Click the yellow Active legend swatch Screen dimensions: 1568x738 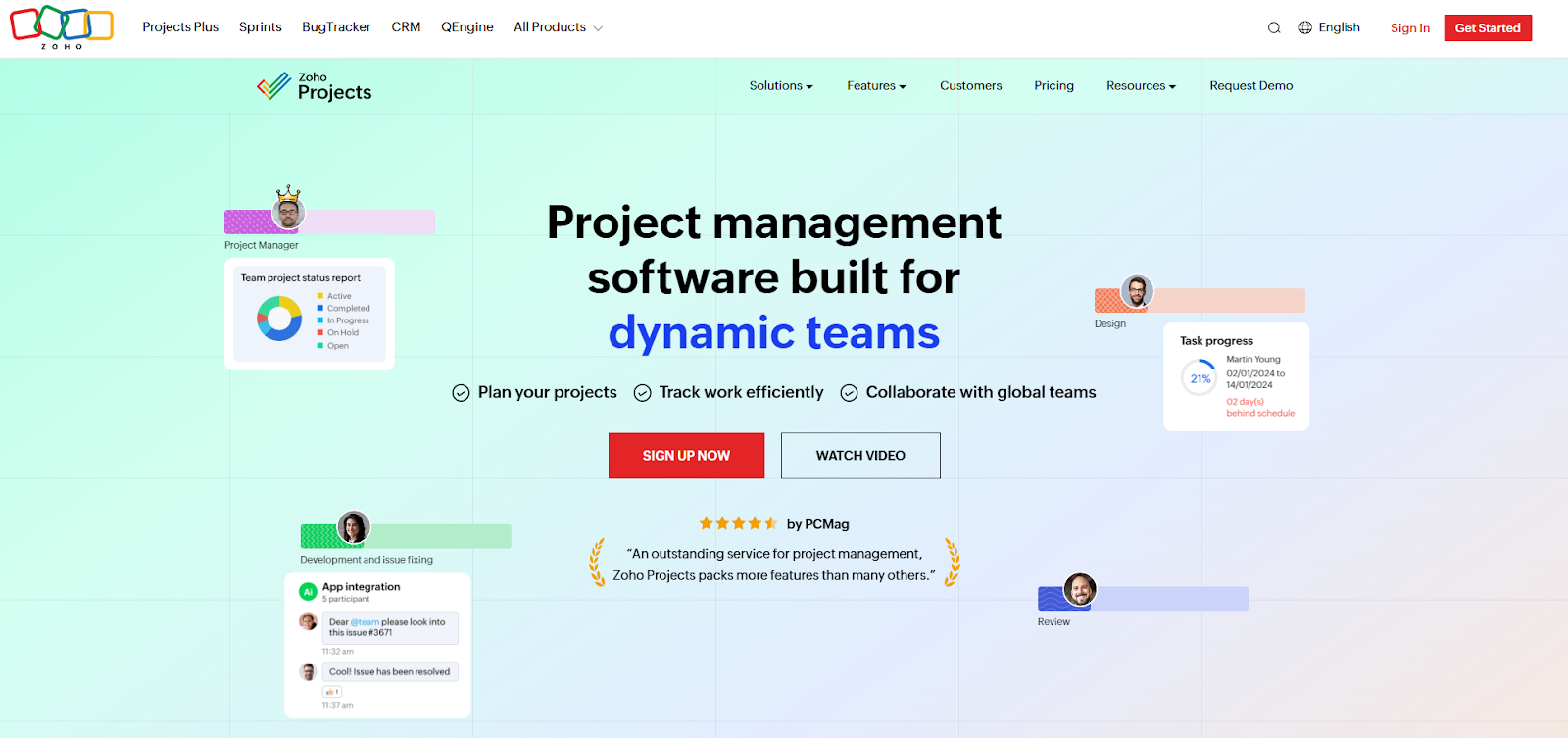pyautogui.click(x=319, y=295)
